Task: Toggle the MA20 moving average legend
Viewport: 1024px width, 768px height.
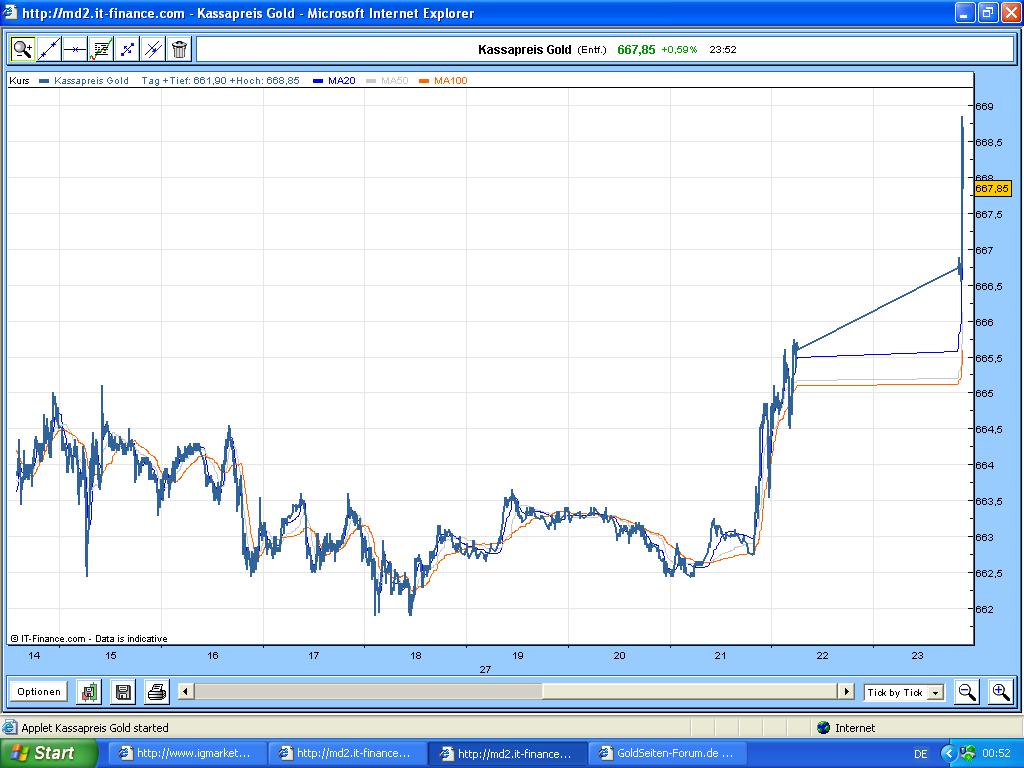Action: 334,81
